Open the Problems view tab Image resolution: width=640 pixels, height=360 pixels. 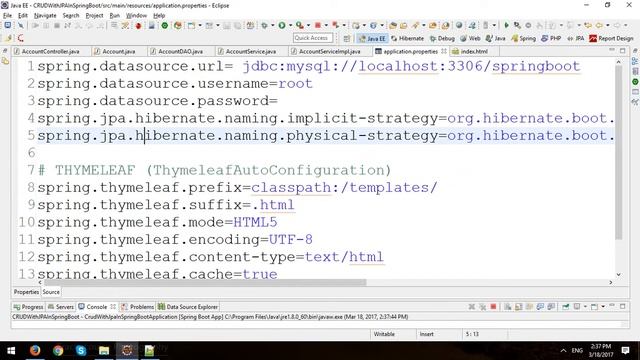point(138,307)
